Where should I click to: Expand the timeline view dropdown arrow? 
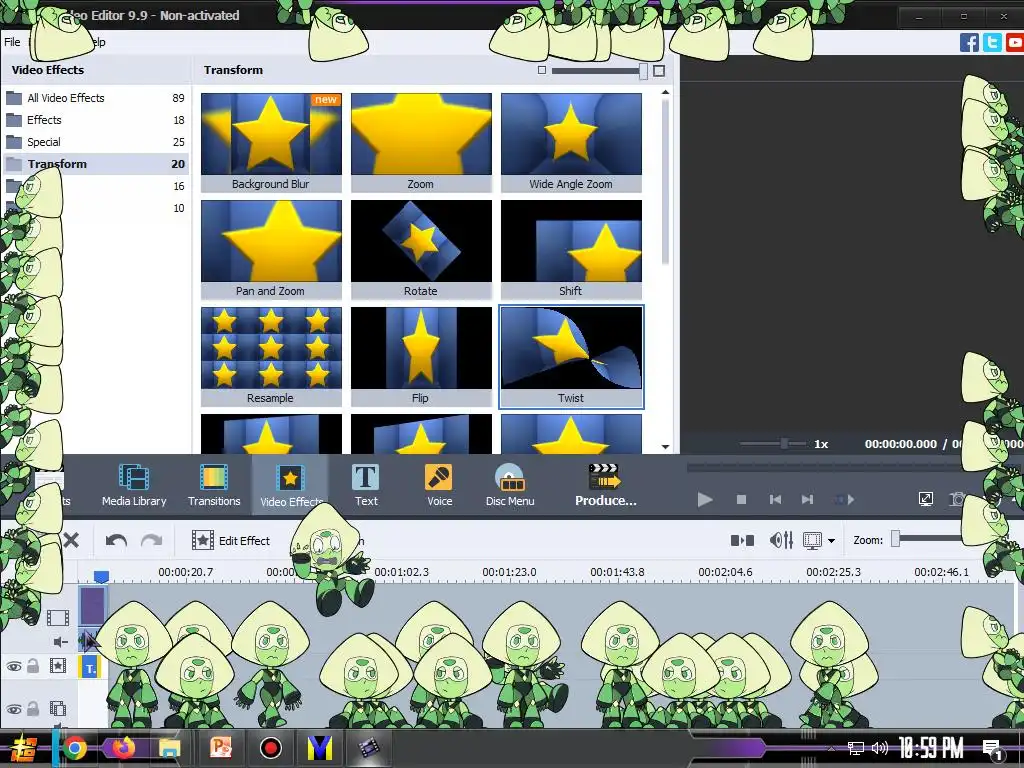click(x=831, y=541)
